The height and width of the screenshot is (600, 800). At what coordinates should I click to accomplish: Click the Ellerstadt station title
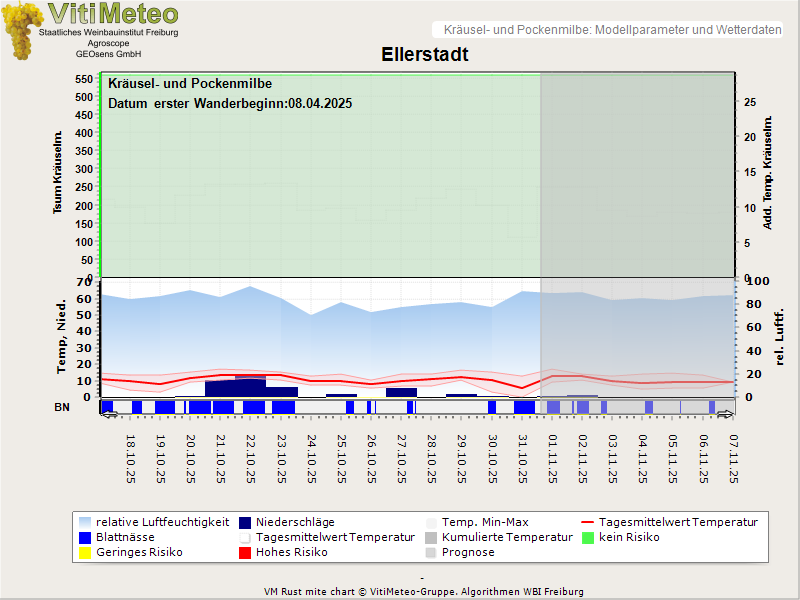click(x=424, y=55)
